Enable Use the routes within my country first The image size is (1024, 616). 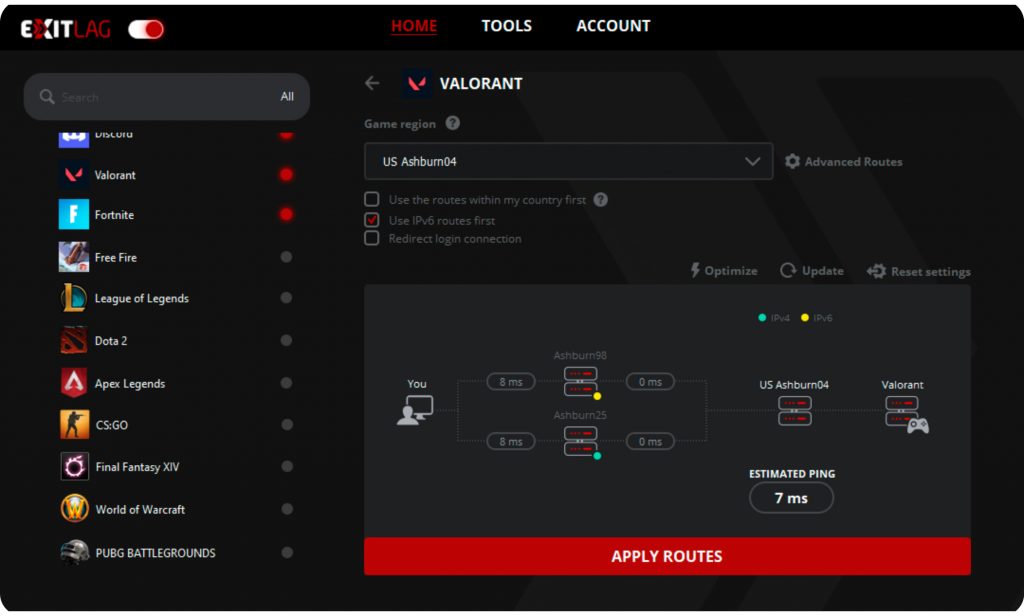[372, 199]
